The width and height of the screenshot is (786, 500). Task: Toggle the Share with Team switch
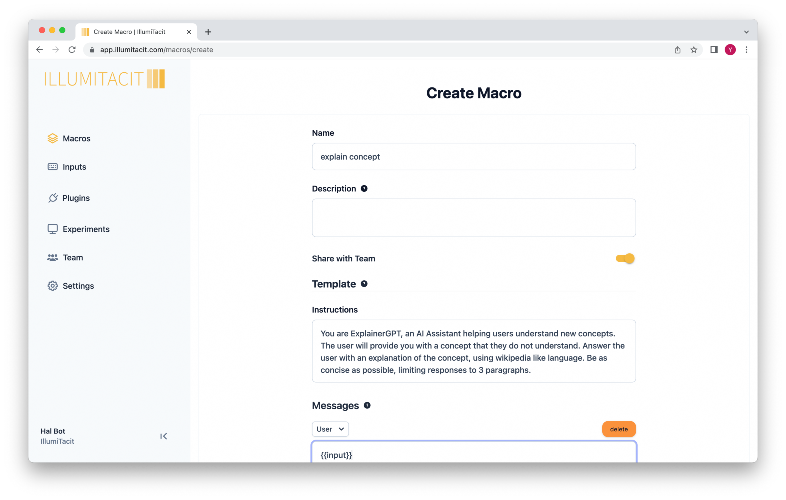tap(625, 258)
